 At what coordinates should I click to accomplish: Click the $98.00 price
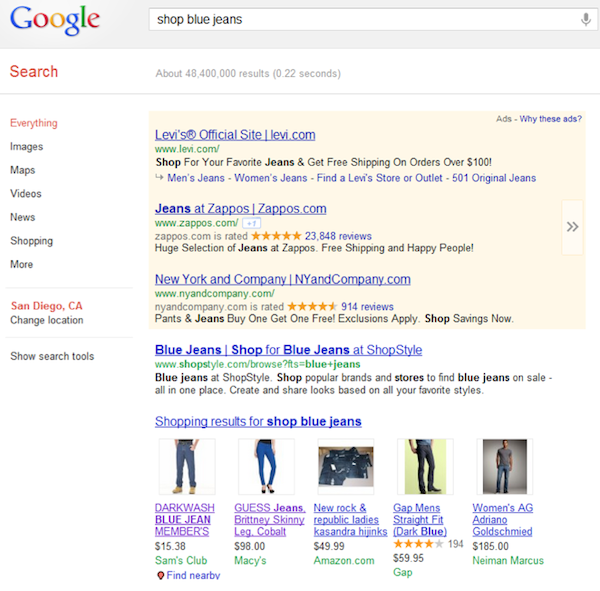(249, 546)
